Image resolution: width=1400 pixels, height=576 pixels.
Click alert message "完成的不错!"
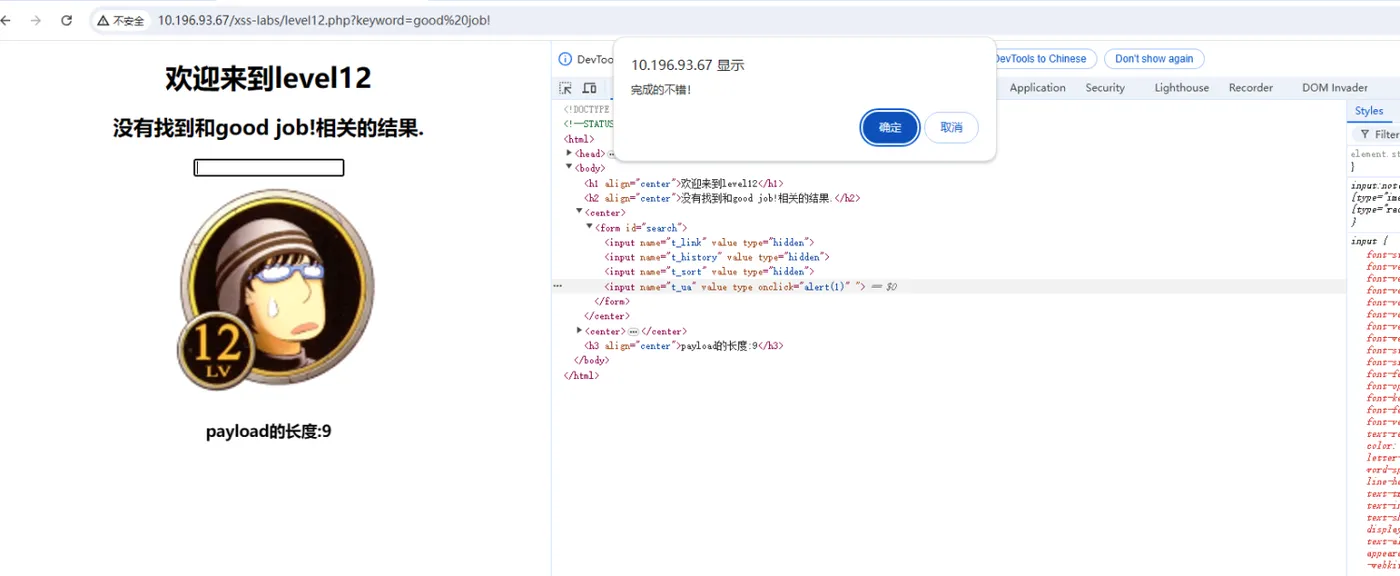coord(660,90)
